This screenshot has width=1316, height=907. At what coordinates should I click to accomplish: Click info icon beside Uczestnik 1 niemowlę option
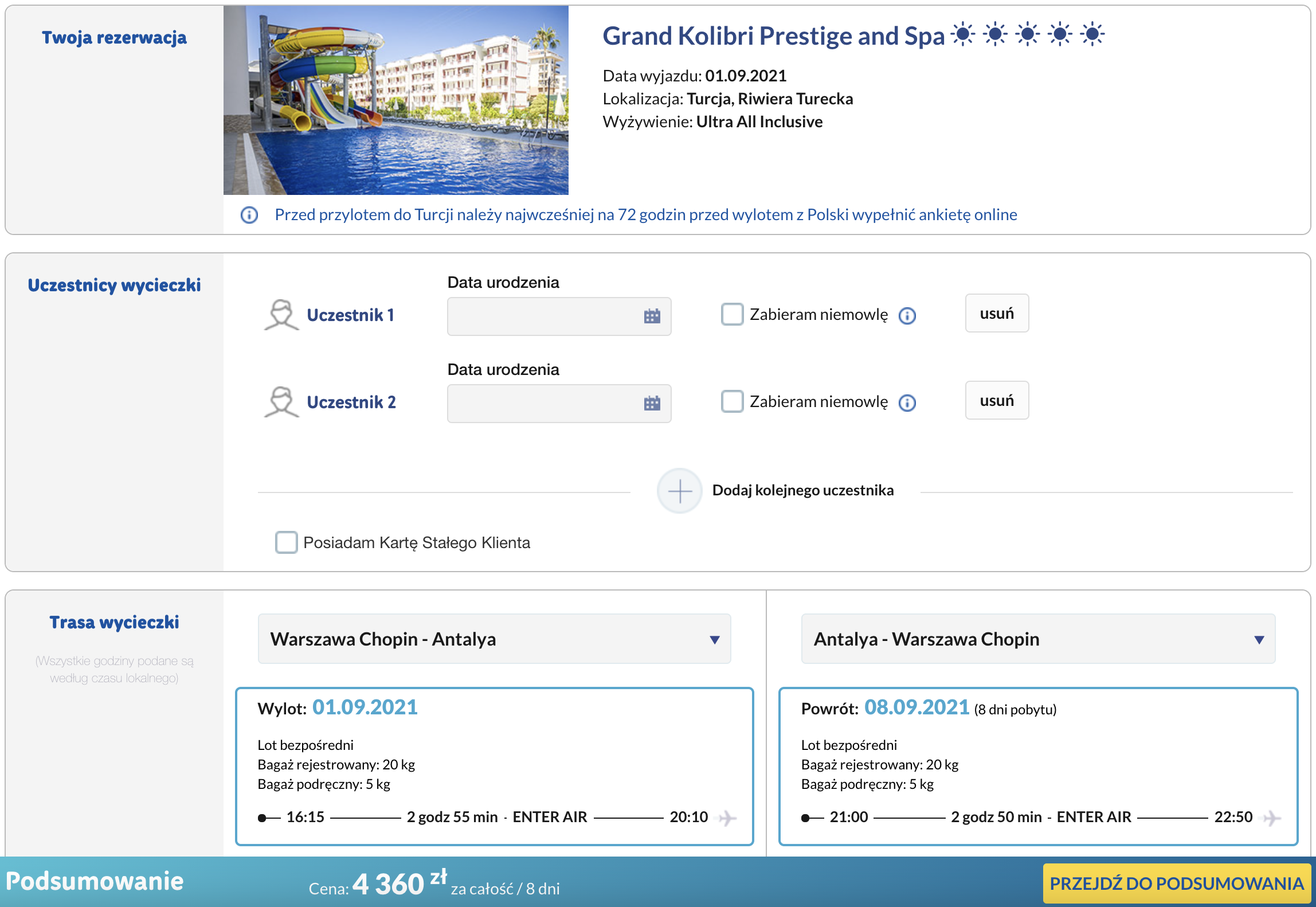point(907,315)
